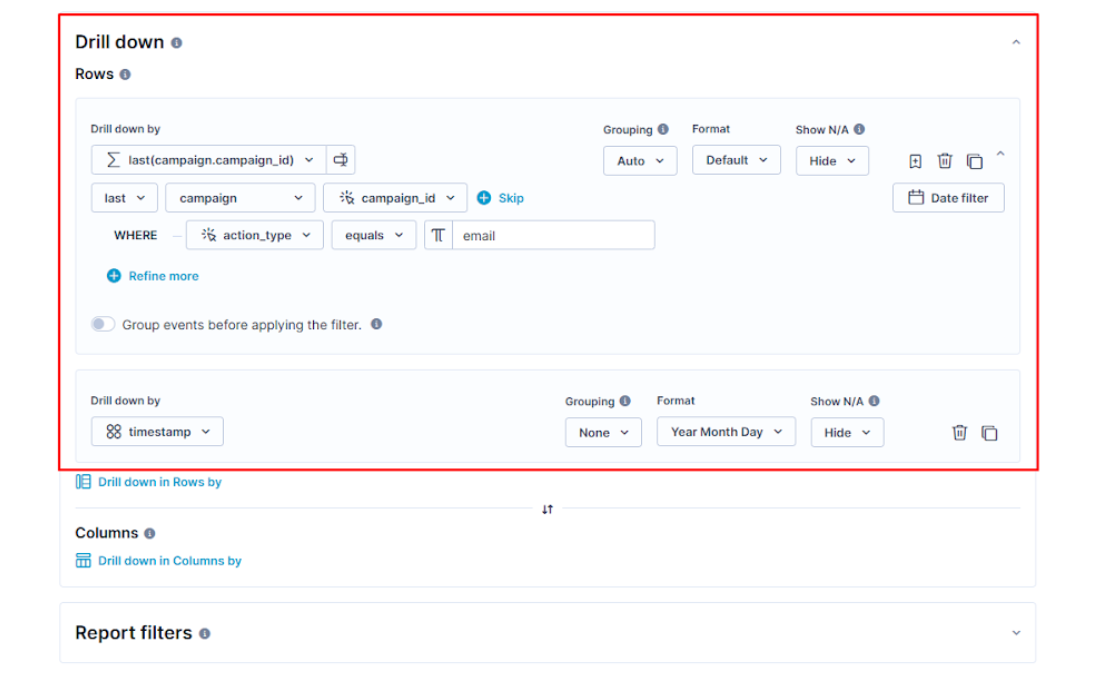Enable Group events before applying the filter
This screenshot has width=1101, height=673.
coord(103,324)
